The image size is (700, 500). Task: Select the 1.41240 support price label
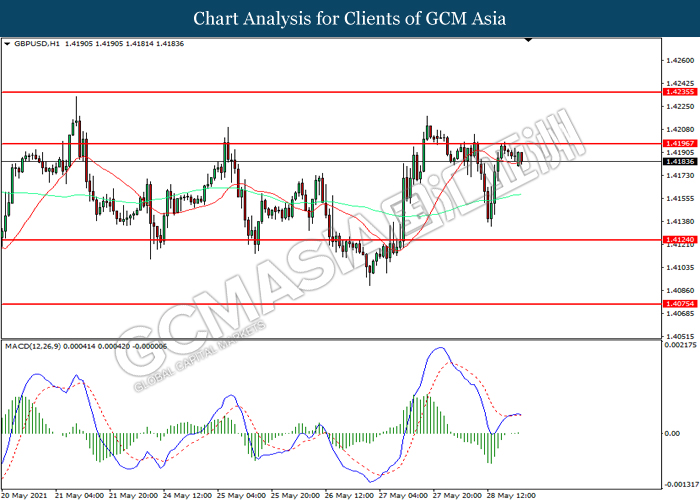coord(679,240)
